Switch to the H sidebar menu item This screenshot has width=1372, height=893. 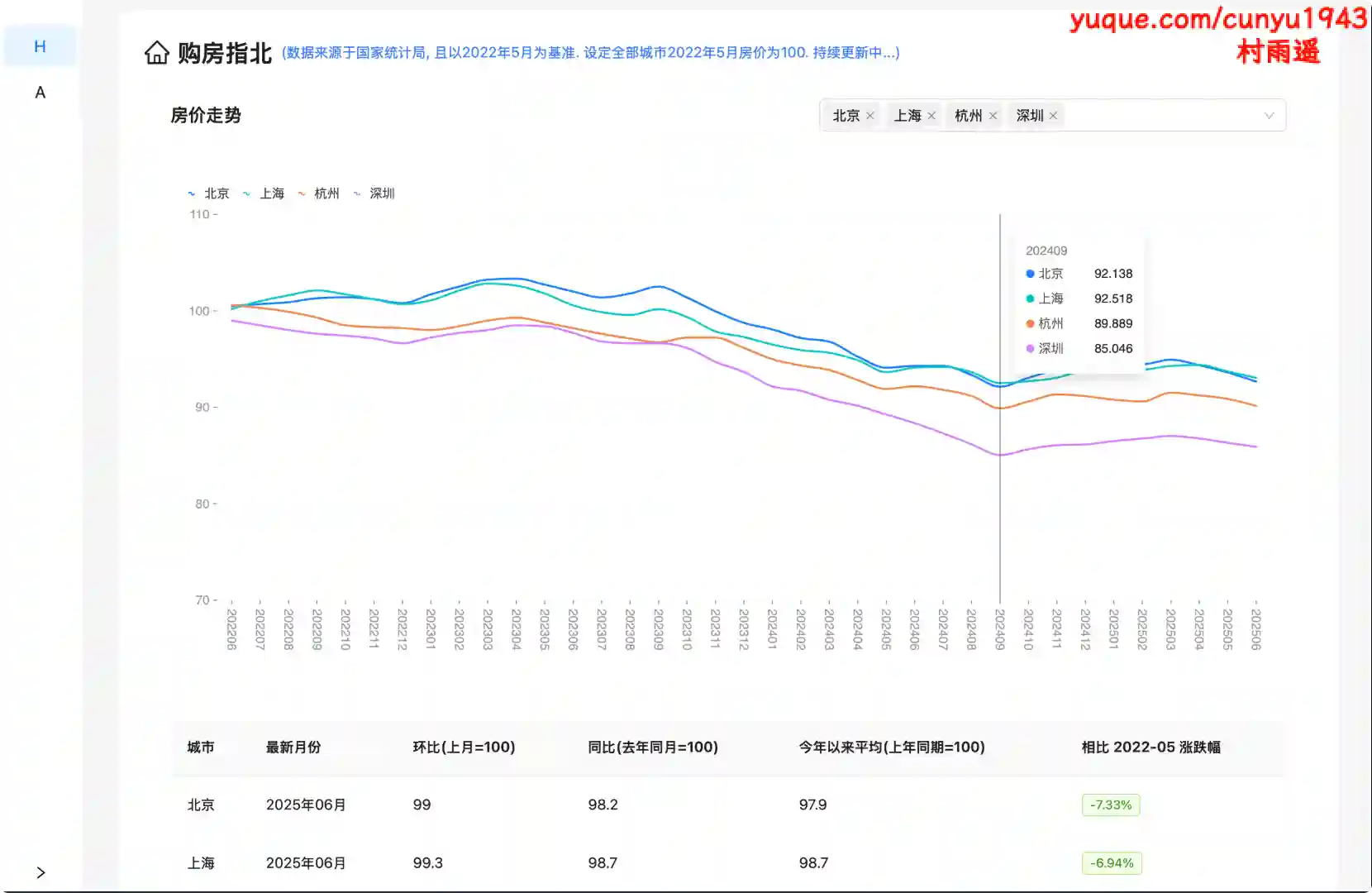pyautogui.click(x=40, y=46)
